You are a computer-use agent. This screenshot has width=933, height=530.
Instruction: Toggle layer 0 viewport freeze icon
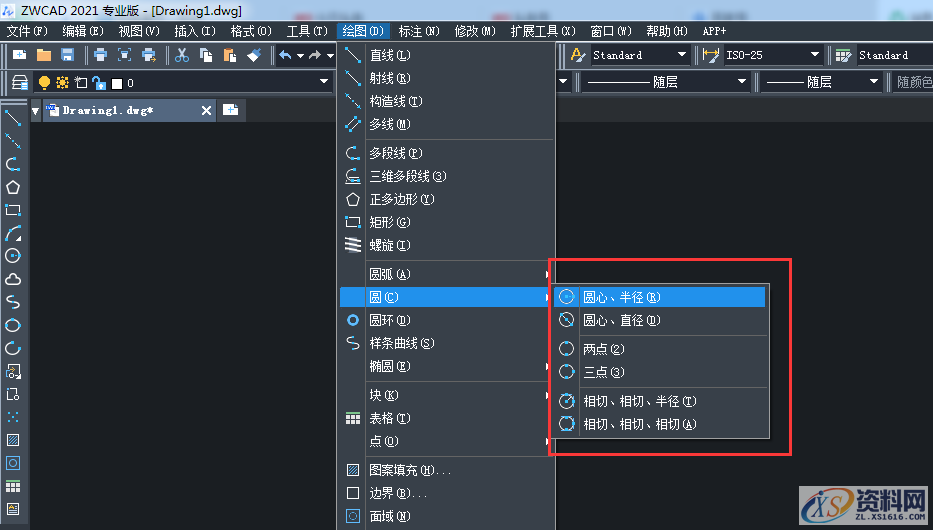point(81,83)
